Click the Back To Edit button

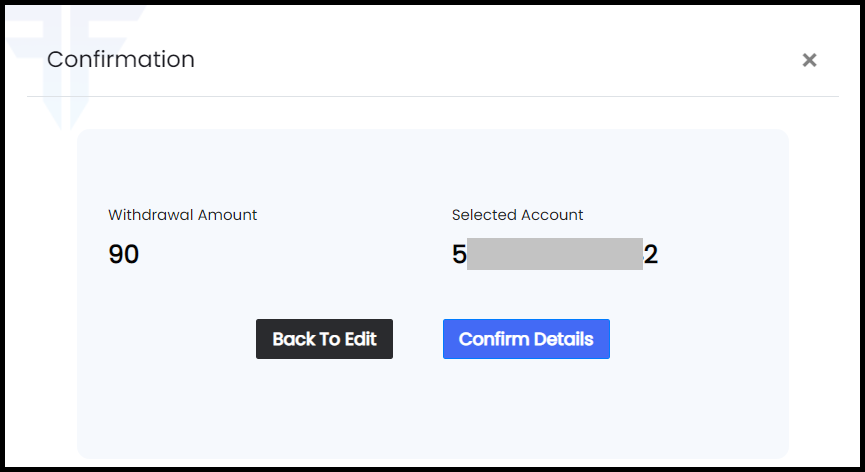[x=324, y=339]
